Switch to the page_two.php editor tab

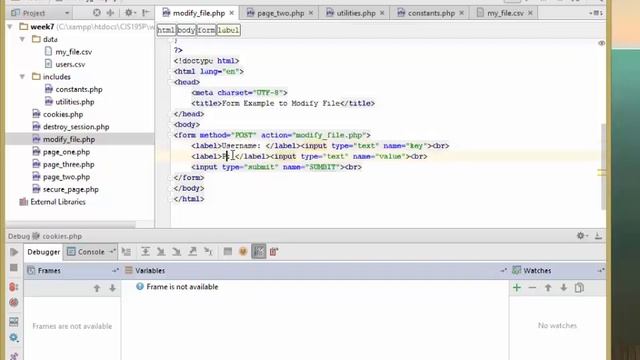coord(280,13)
